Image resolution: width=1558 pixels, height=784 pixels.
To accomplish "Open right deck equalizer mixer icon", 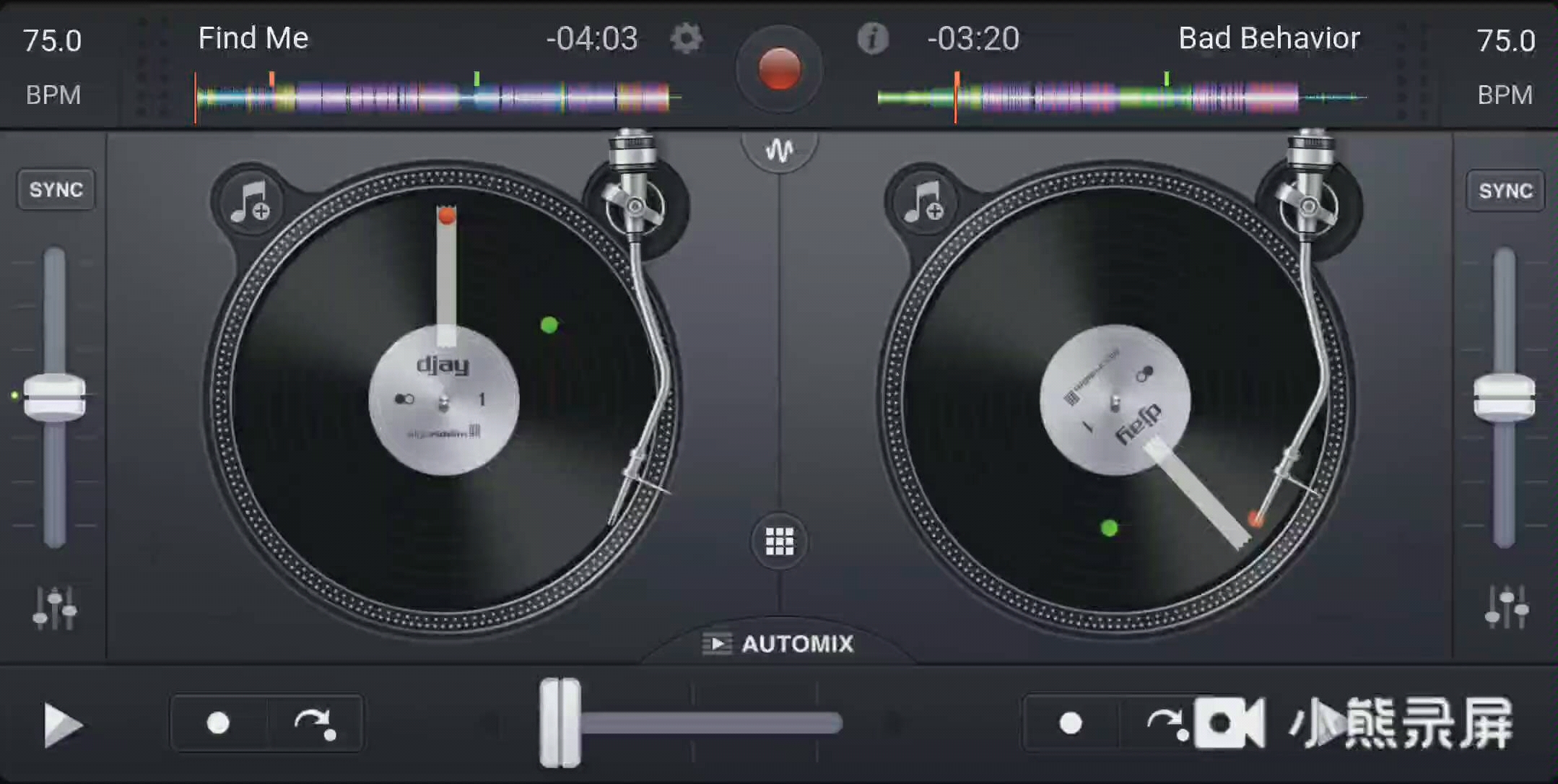I will pyautogui.click(x=1506, y=607).
